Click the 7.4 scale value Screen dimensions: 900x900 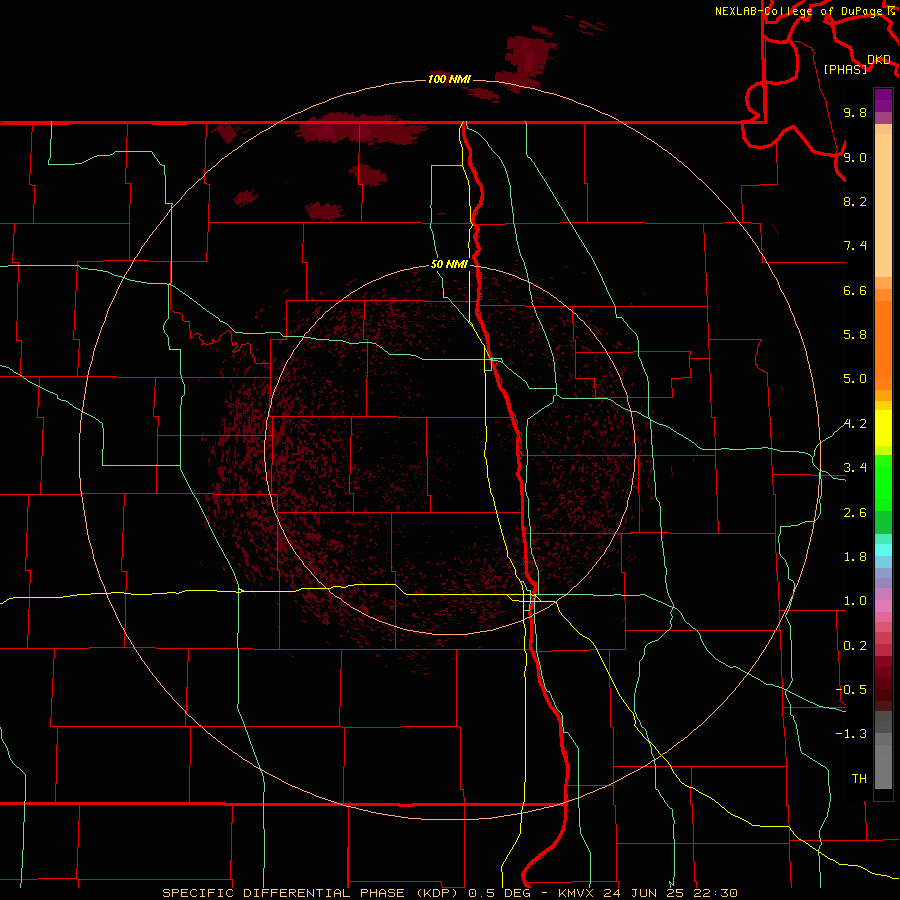[855, 246]
